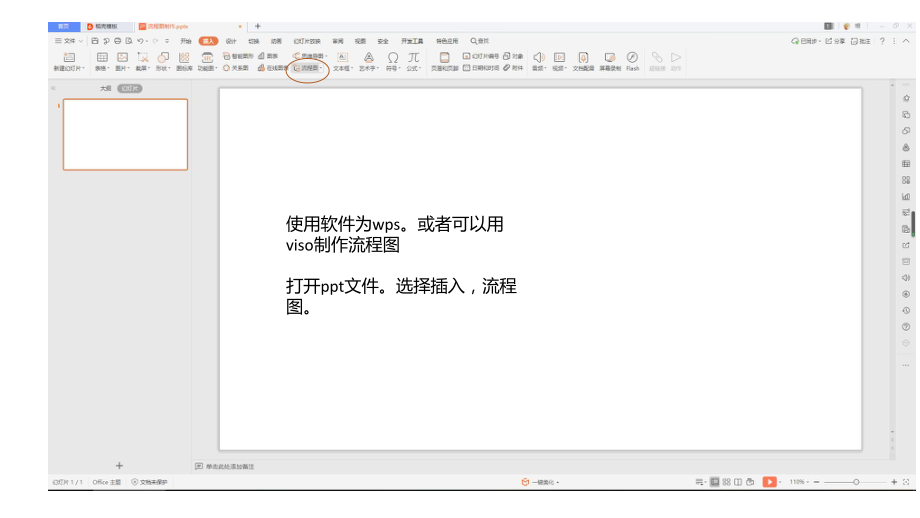Screen dimensions: 920x518
Task: Open the 幻灯片放映 slideshow ribbon tab
Action: pos(307,41)
